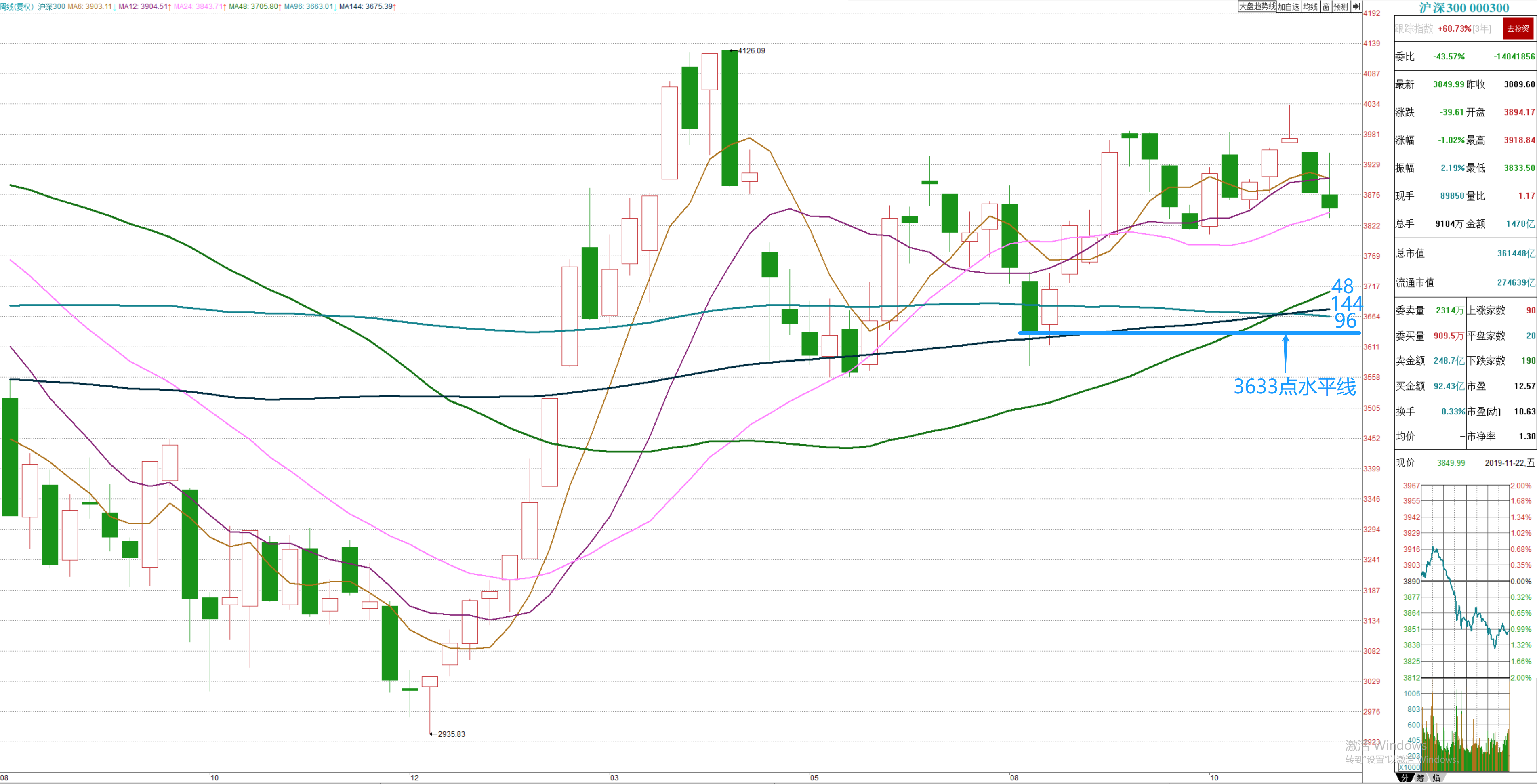Screen dimensions: 1537x784
Task: Click the red 去投资 button
Action: coord(1518,29)
